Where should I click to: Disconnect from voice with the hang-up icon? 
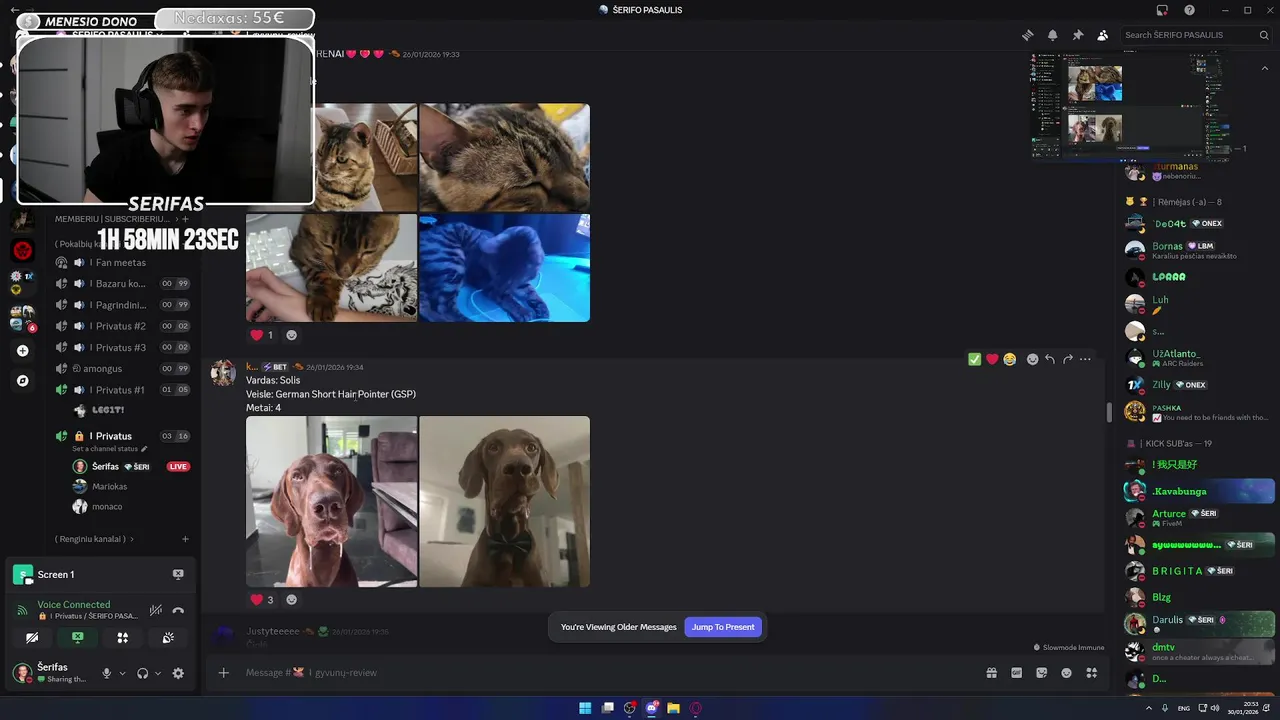tap(178, 610)
